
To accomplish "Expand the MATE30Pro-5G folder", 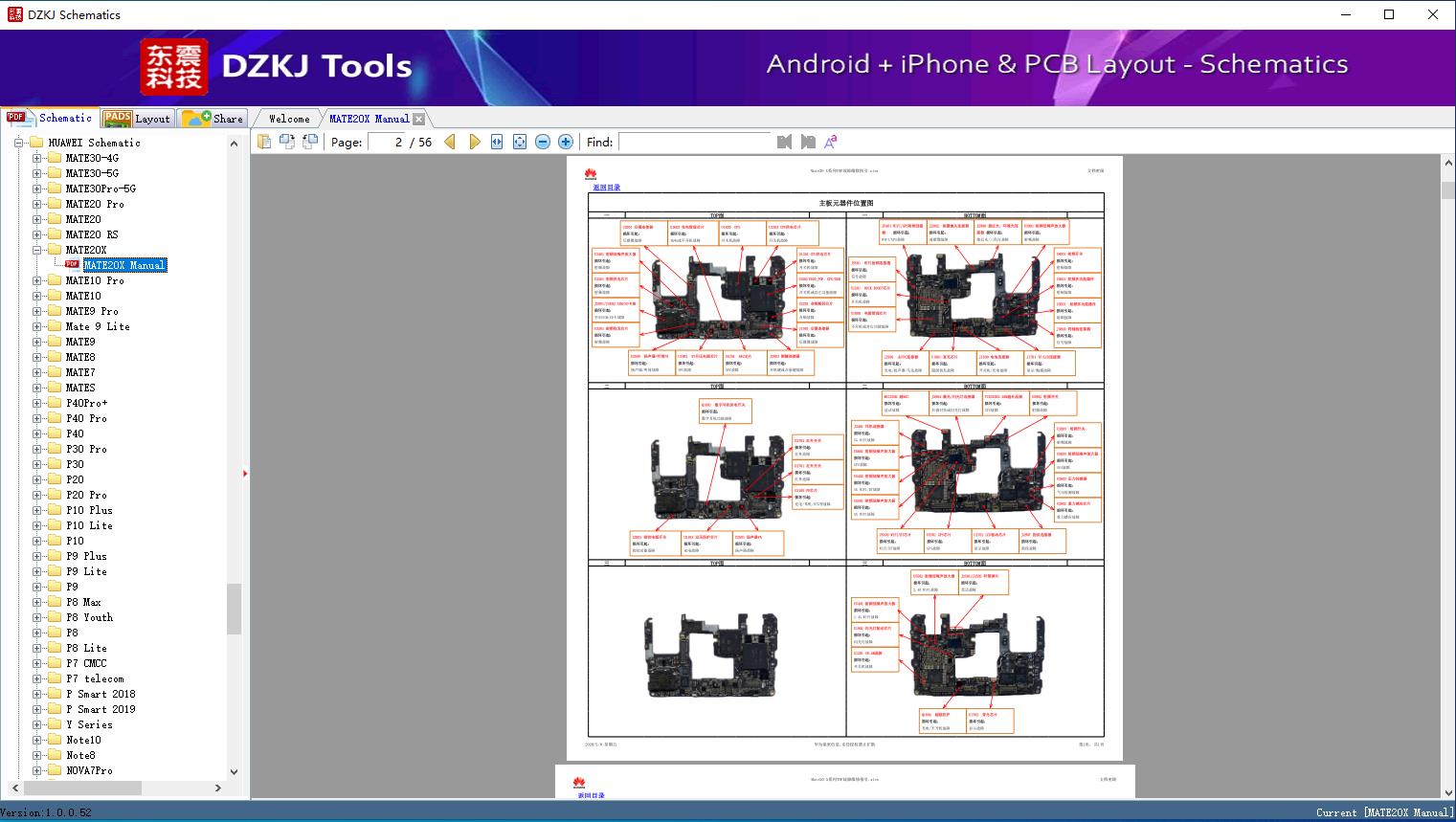I will coord(36,189).
